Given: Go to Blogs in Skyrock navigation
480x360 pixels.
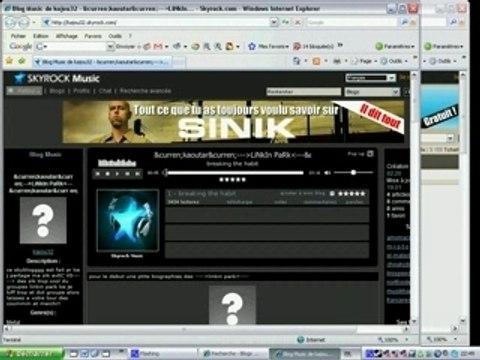Looking at the screenshot, I should 57,91.
